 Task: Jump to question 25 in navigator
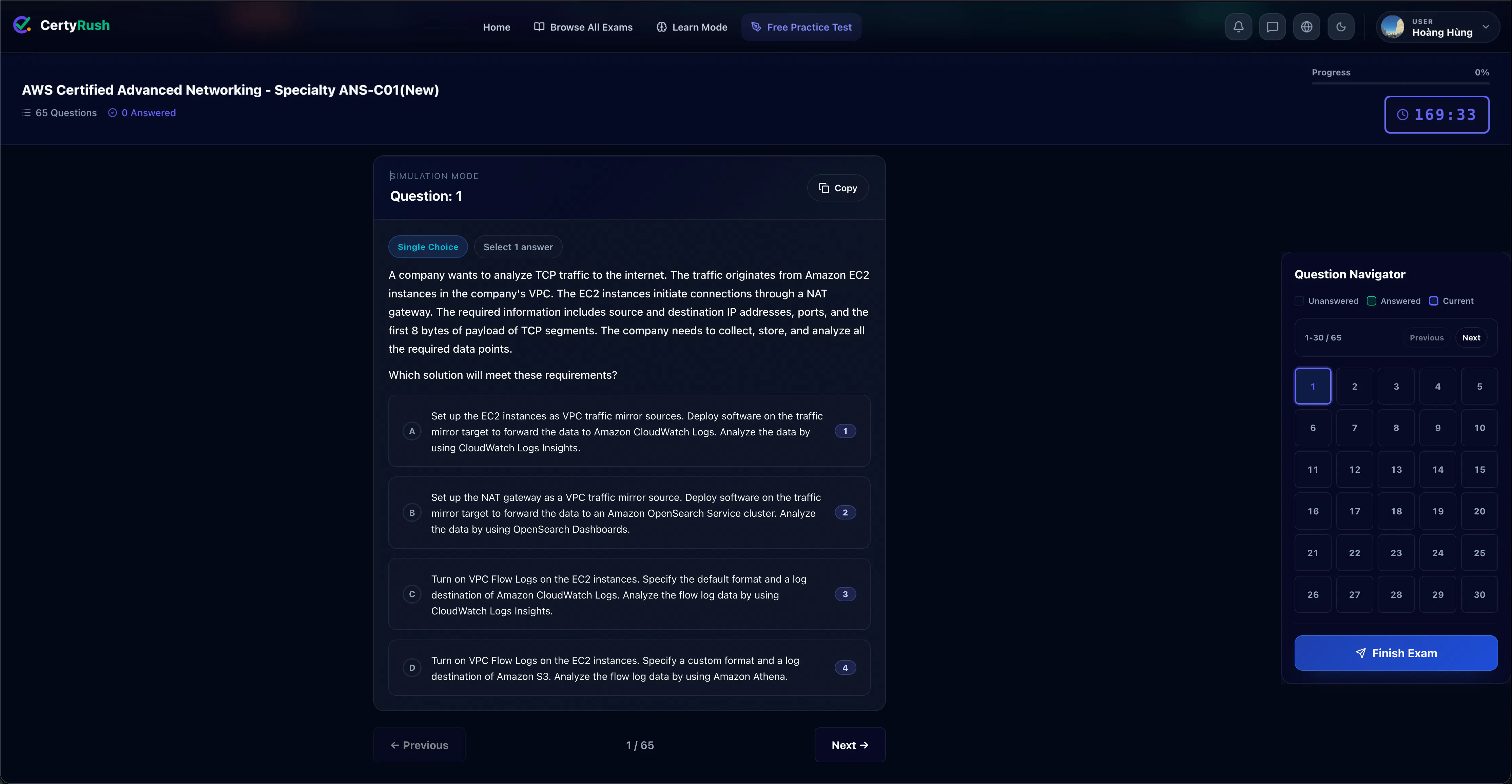pos(1480,553)
